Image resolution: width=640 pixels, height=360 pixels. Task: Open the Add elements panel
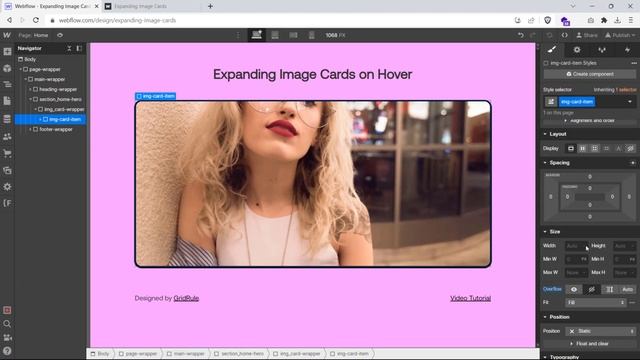pyautogui.click(x=7, y=51)
